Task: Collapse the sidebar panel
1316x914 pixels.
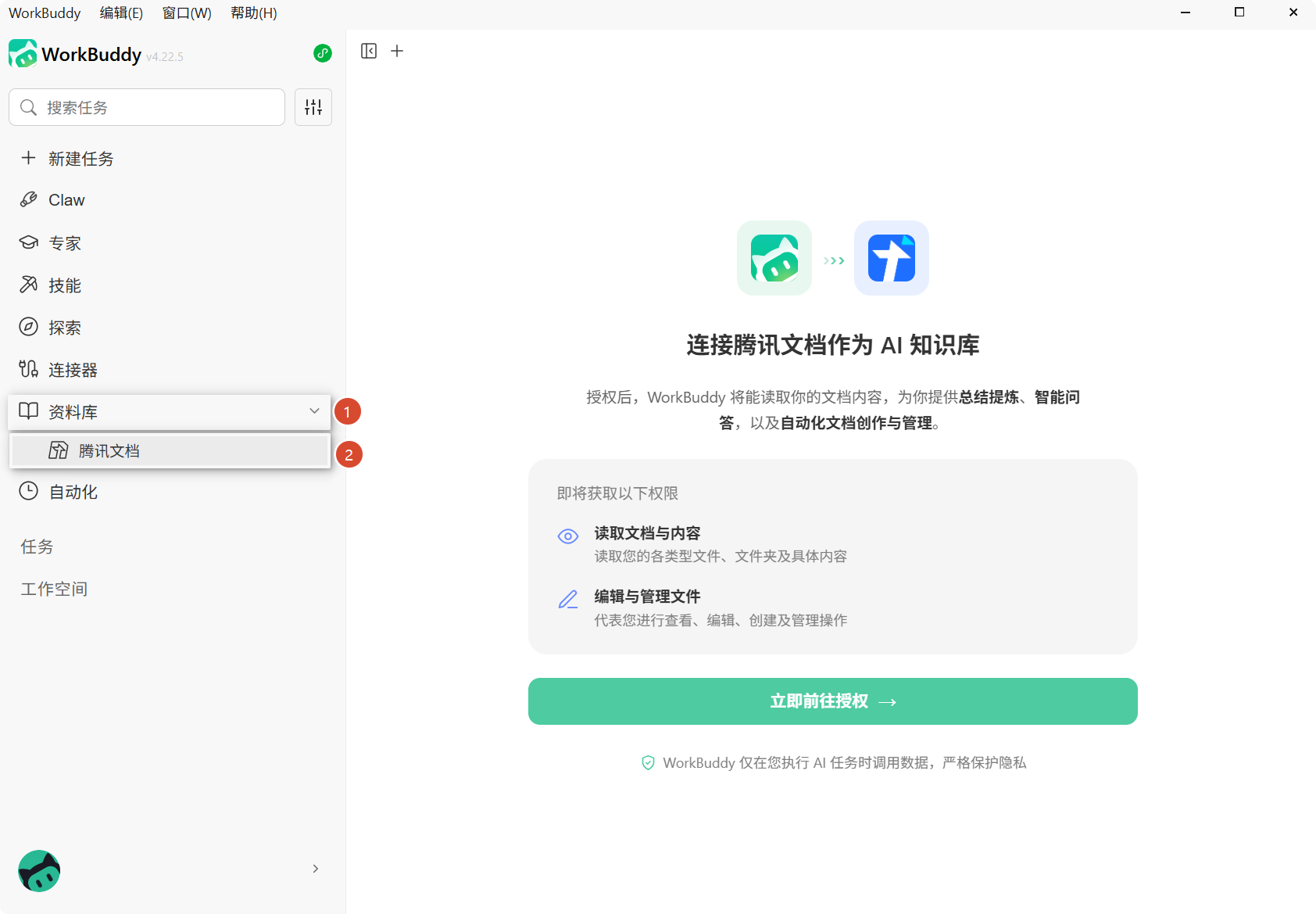Action: pos(369,51)
